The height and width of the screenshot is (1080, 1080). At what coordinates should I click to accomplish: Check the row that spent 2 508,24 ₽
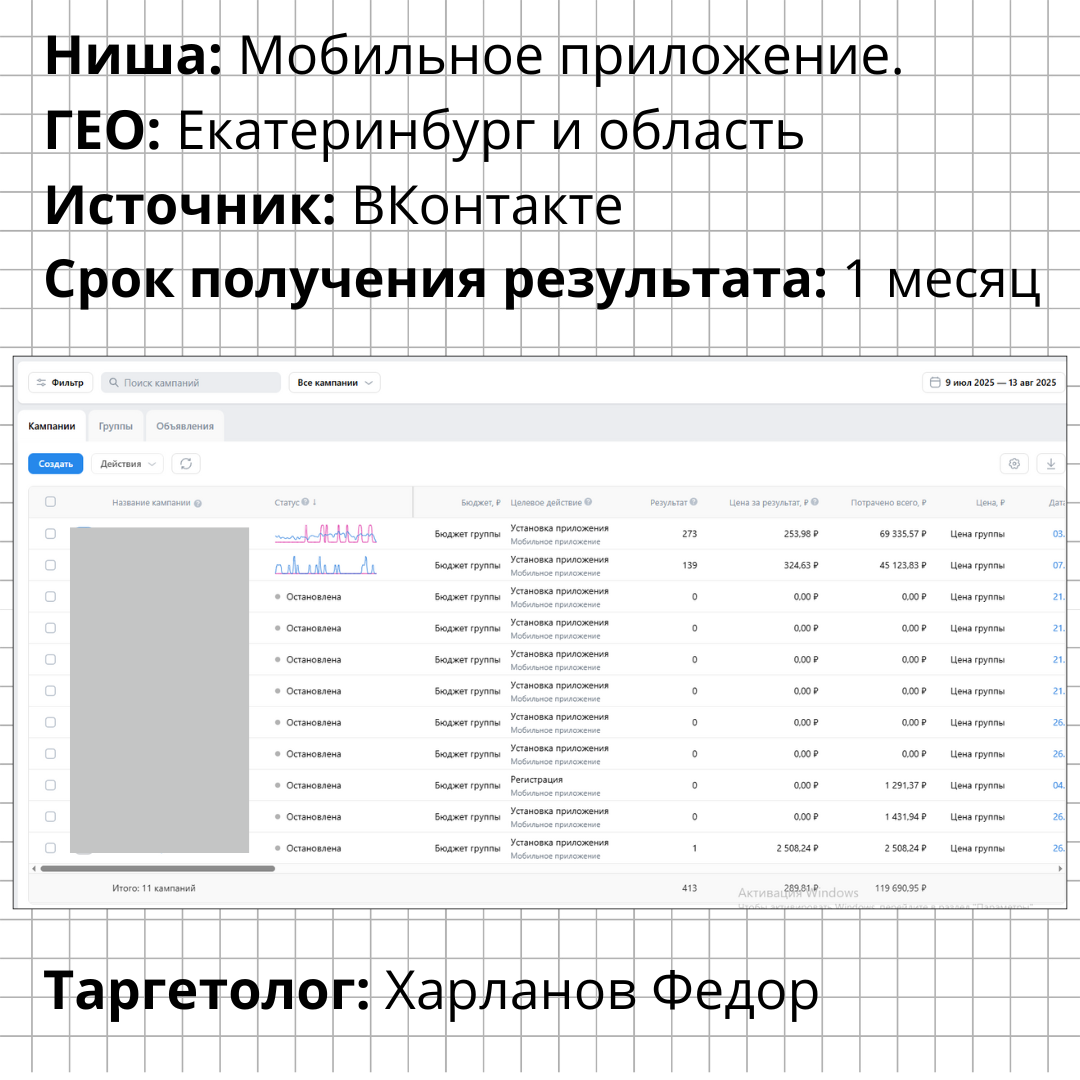click(50, 848)
